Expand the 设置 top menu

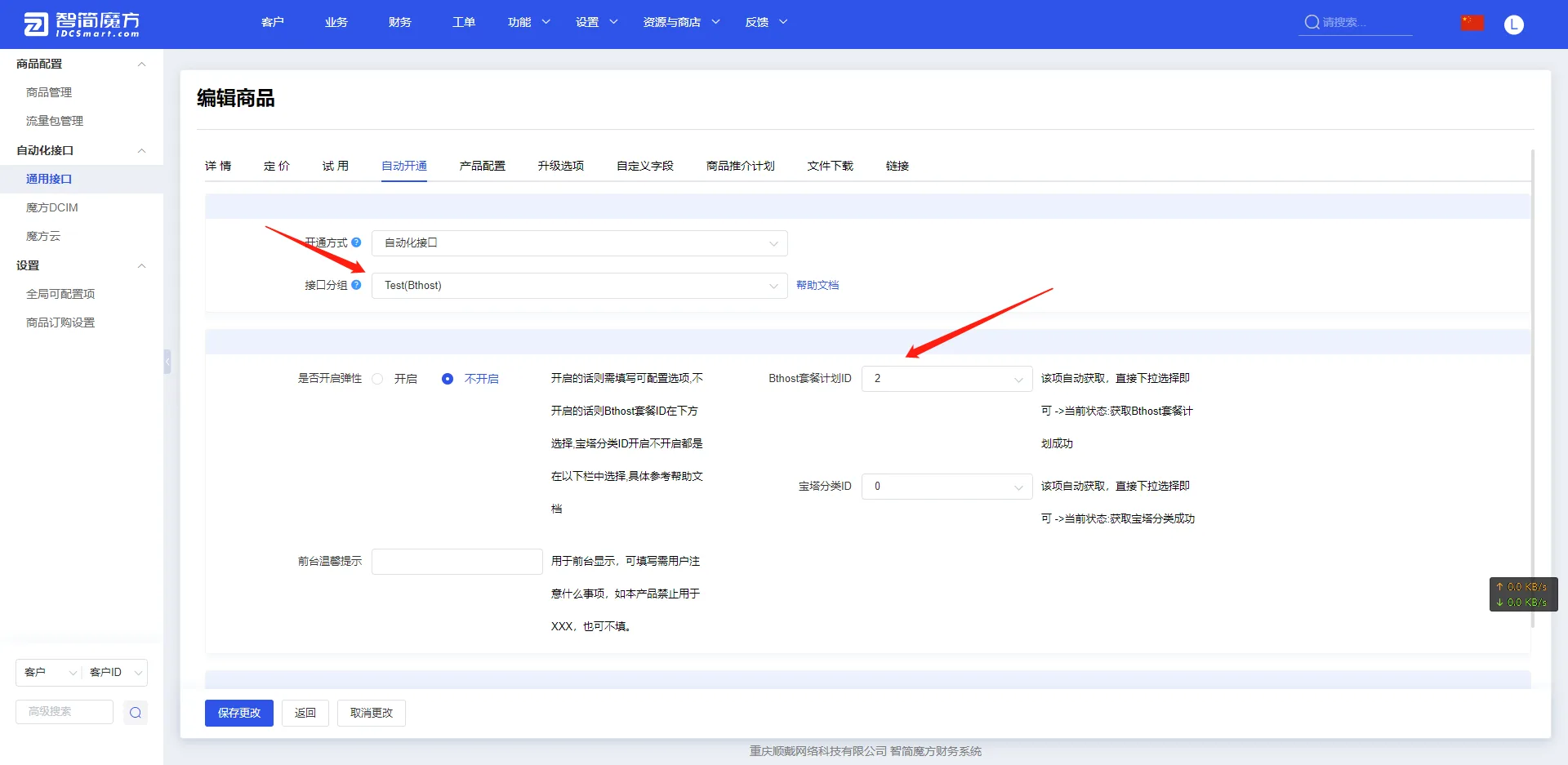click(x=596, y=22)
